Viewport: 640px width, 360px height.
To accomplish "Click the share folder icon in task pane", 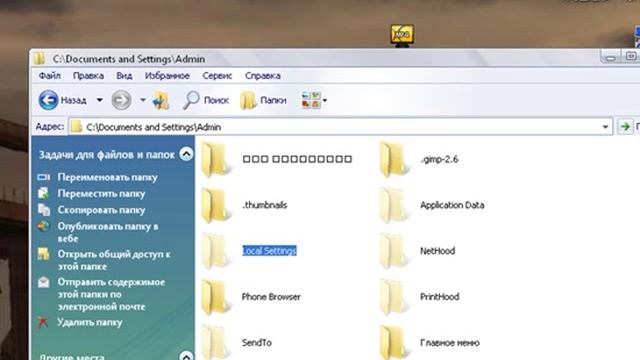I will [x=43, y=254].
